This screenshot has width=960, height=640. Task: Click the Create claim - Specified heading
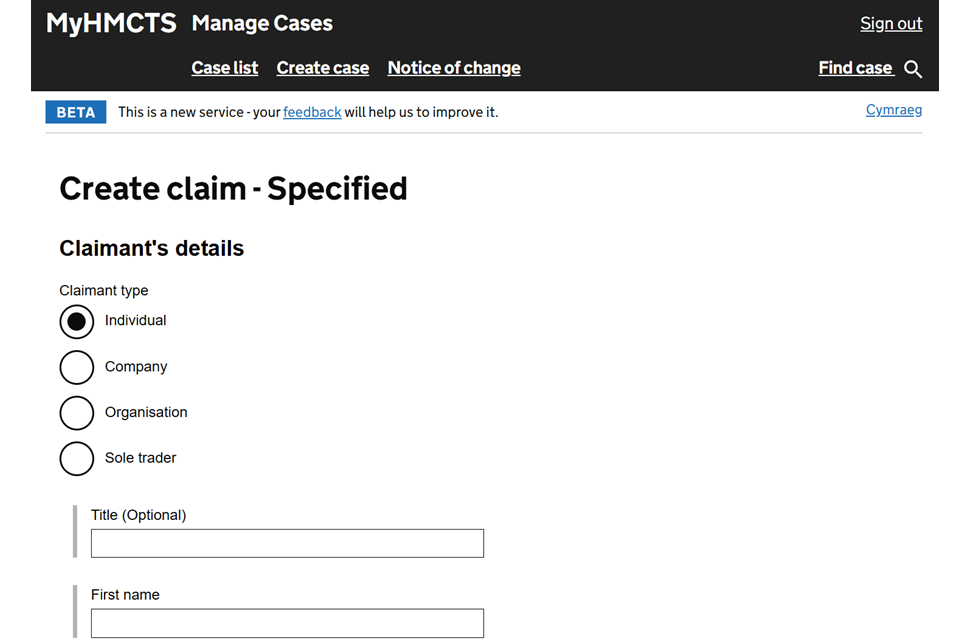233,188
